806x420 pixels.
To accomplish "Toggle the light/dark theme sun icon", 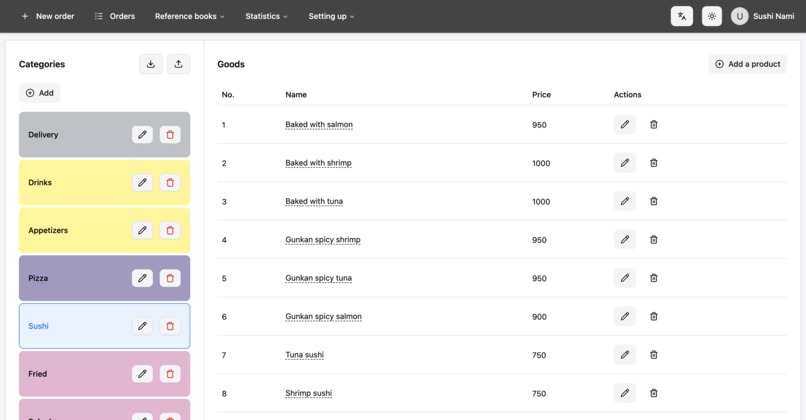I will 711,16.
